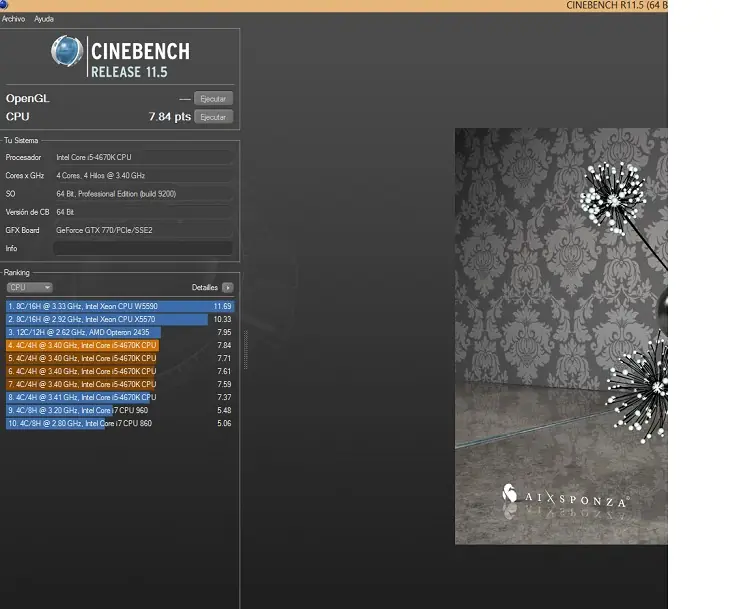Image resolution: width=750 pixels, height=609 pixels.
Task: Click the Procesador field Intel Core i5-4670K CPU
Action: [x=143, y=157]
